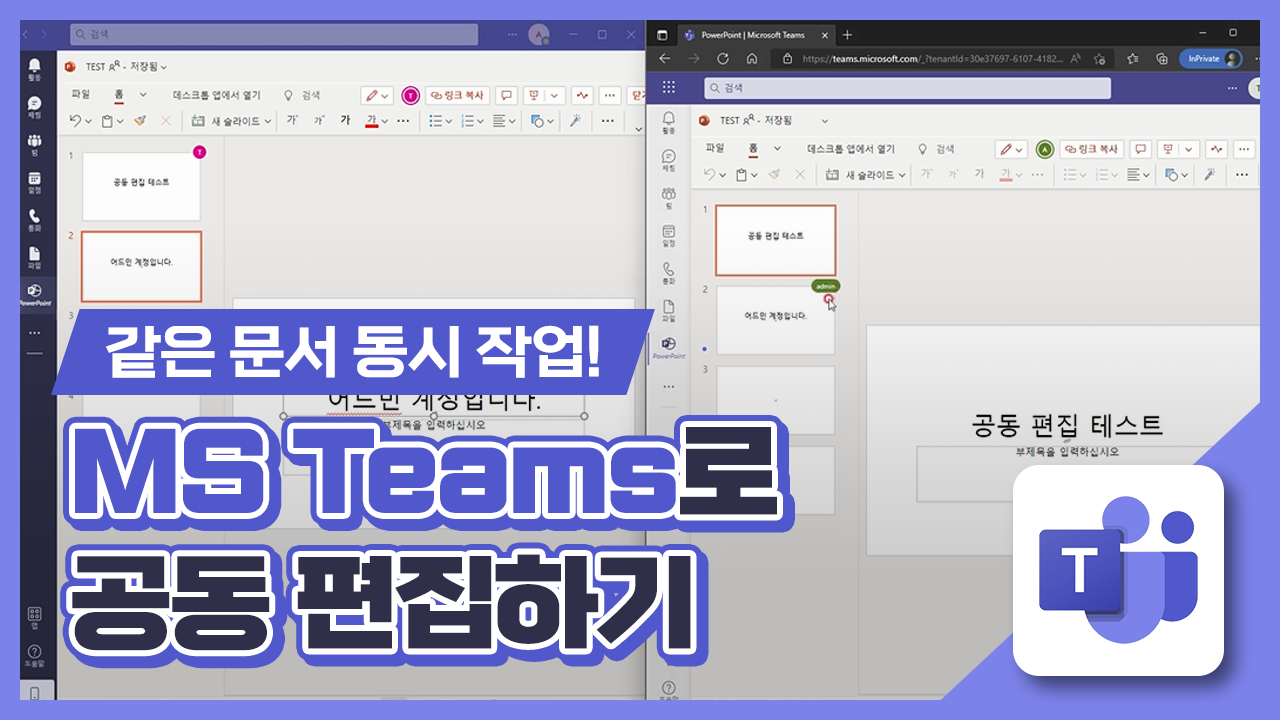Image resolution: width=1280 pixels, height=720 pixels.
Task: Open Activity bell in browser Teams sidebar
Action: point(669,122)
